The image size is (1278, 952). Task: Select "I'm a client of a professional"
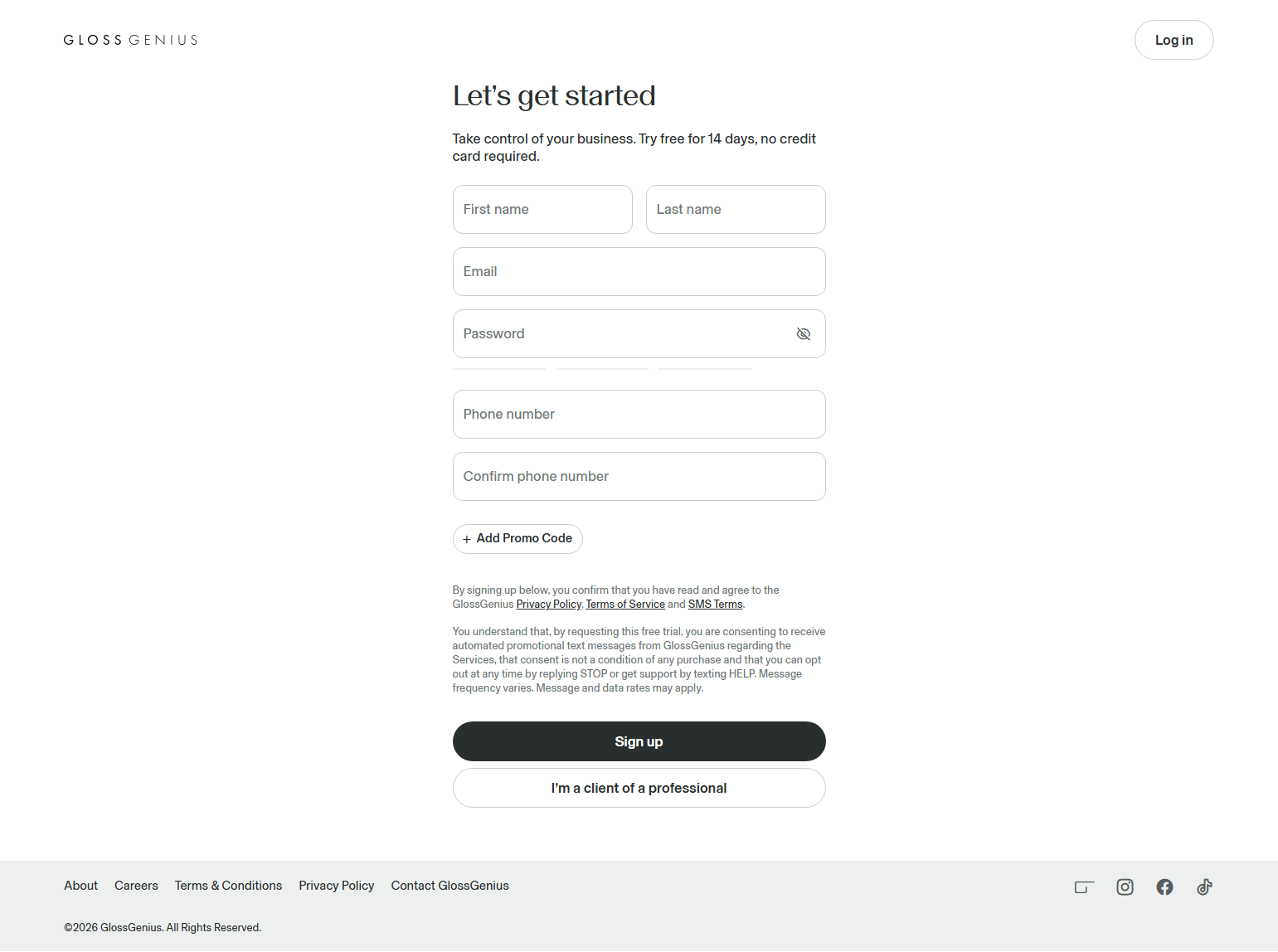pyautogui.click(x=639, y=788)
